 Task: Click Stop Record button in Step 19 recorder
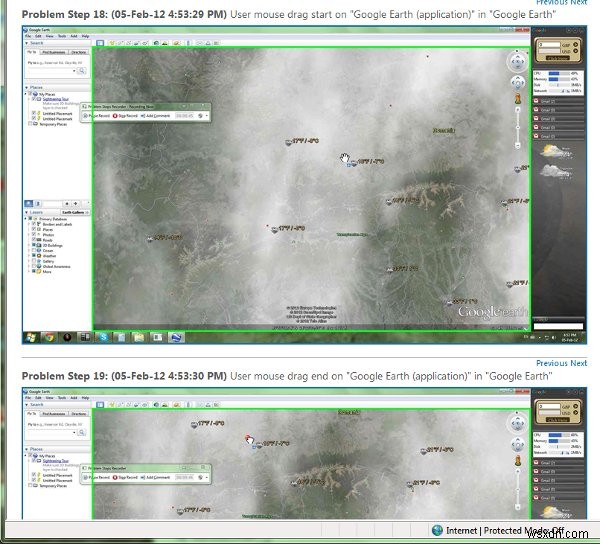click(125, 477)
